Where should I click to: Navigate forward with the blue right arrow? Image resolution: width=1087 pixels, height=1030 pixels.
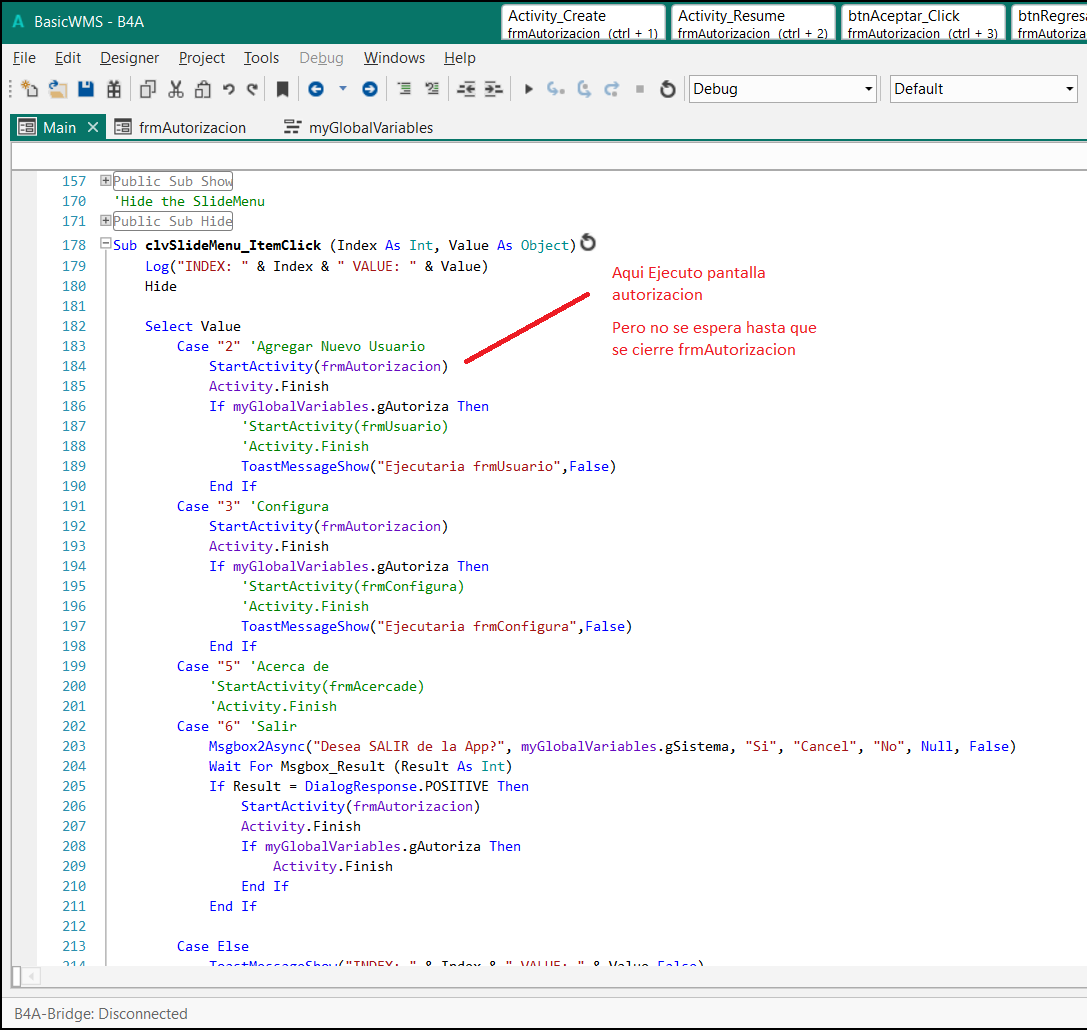click(370, 89)
